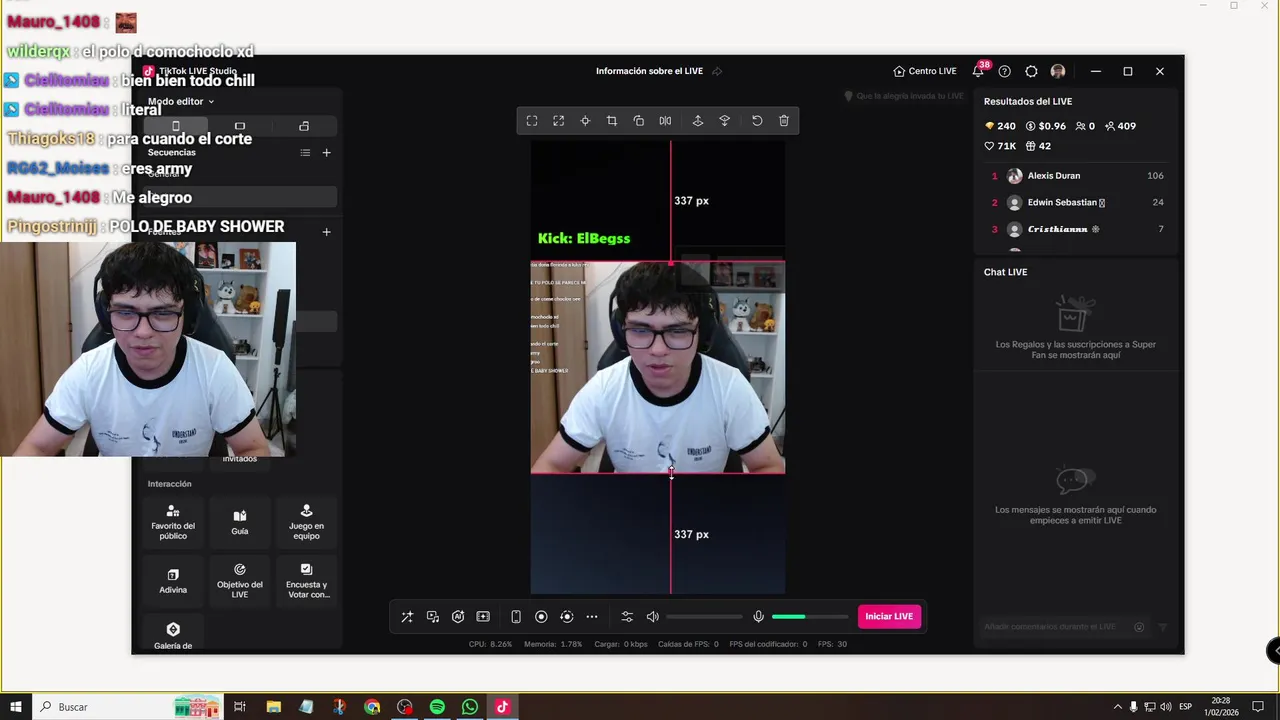1280x720 pixels.
Task: Click the Resultados del LIVE heading
Action: point(1028,102)
